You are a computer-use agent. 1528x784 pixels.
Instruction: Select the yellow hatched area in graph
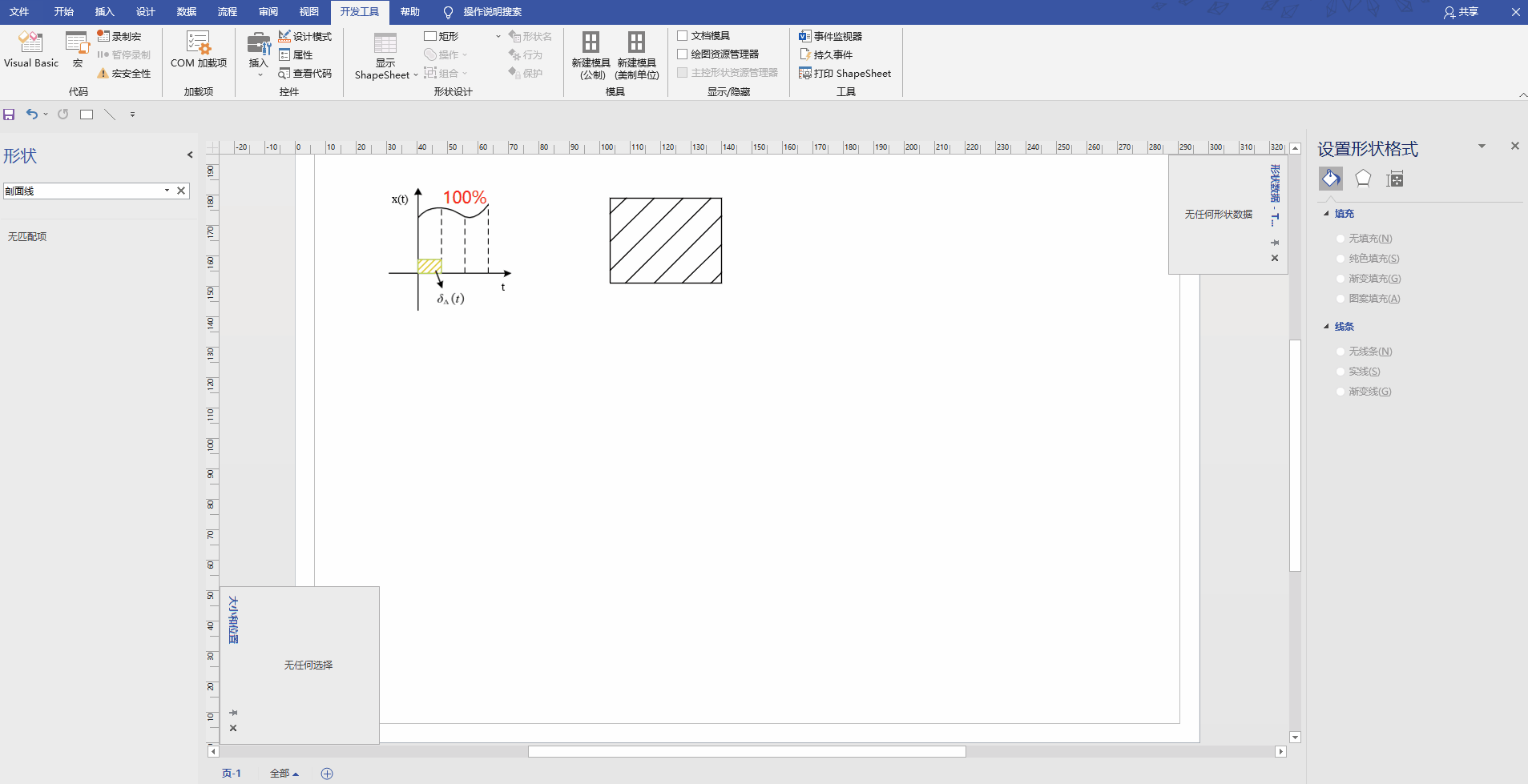pos(429,266)
